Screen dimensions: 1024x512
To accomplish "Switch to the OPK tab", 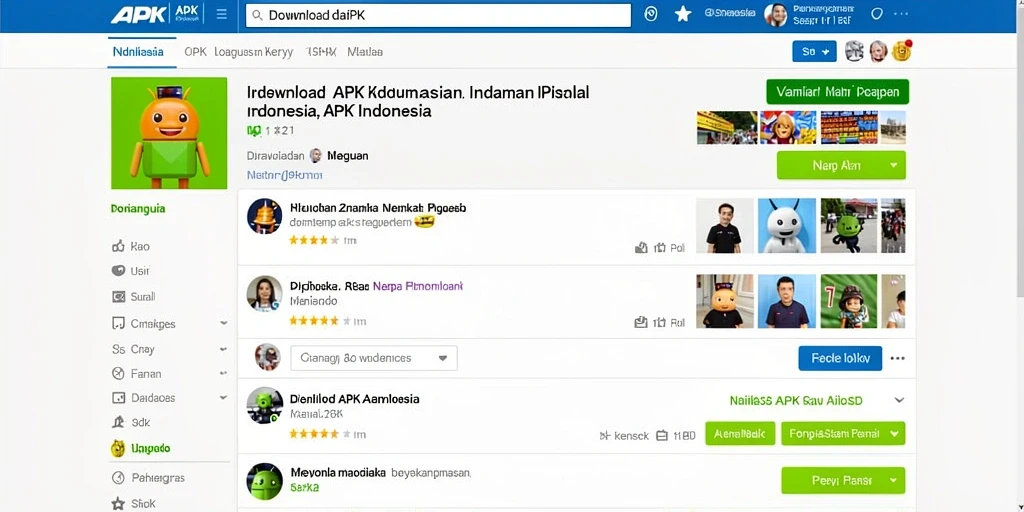I will tap(195, 52).
